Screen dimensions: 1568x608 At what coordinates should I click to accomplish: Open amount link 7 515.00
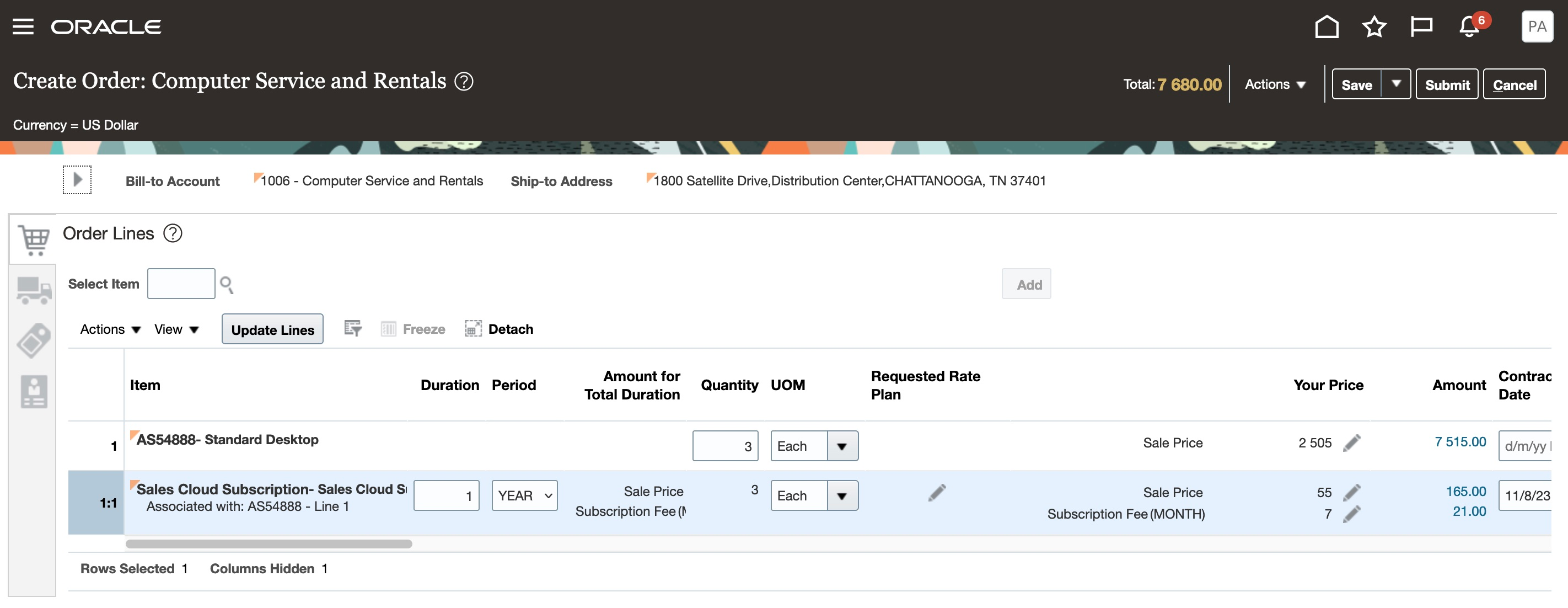pos(1459,442)
